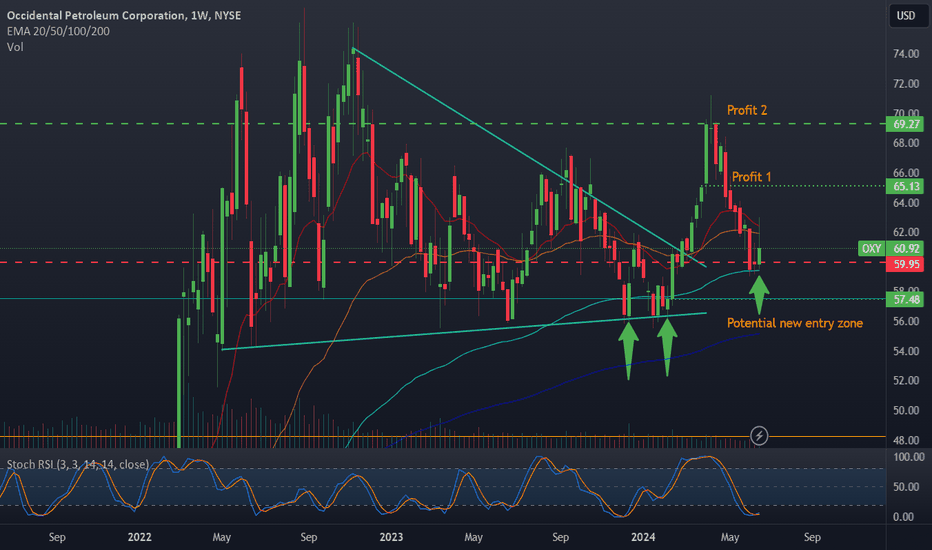
Task: Select the 69.27 green price label
Action: click(906, 124)
